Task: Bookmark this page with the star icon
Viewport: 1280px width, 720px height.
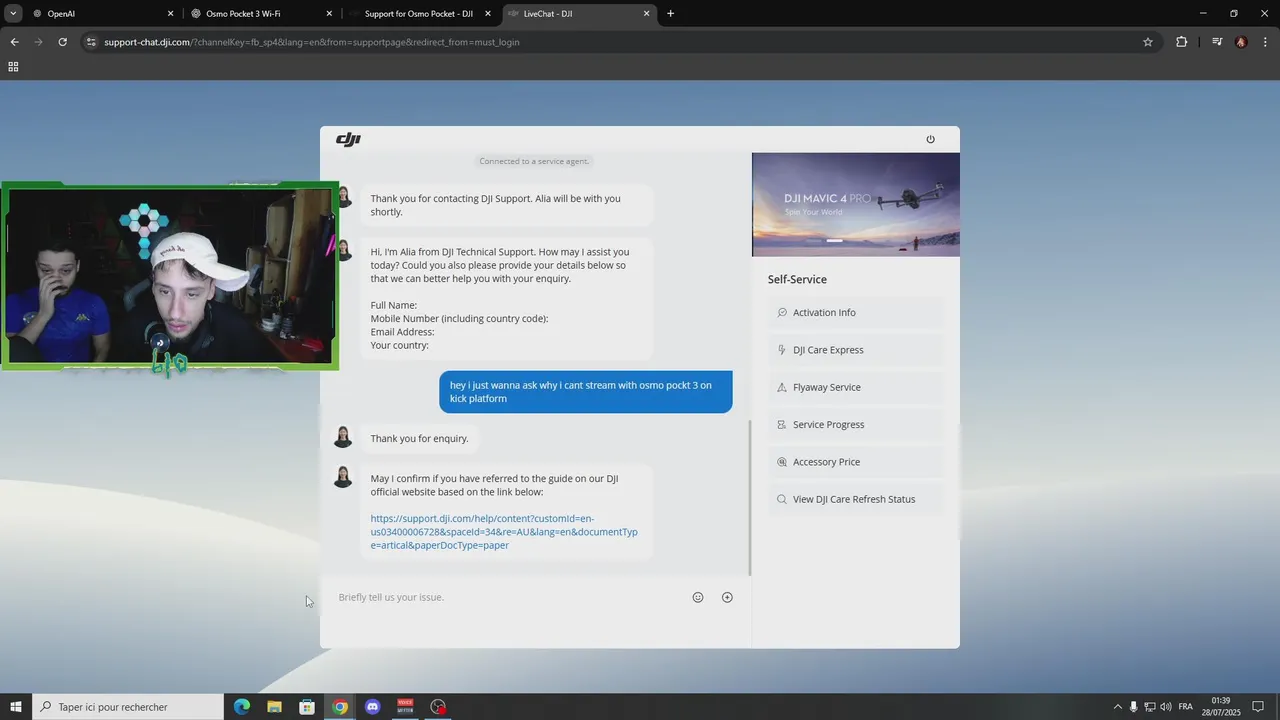Action: [1148, 42]
